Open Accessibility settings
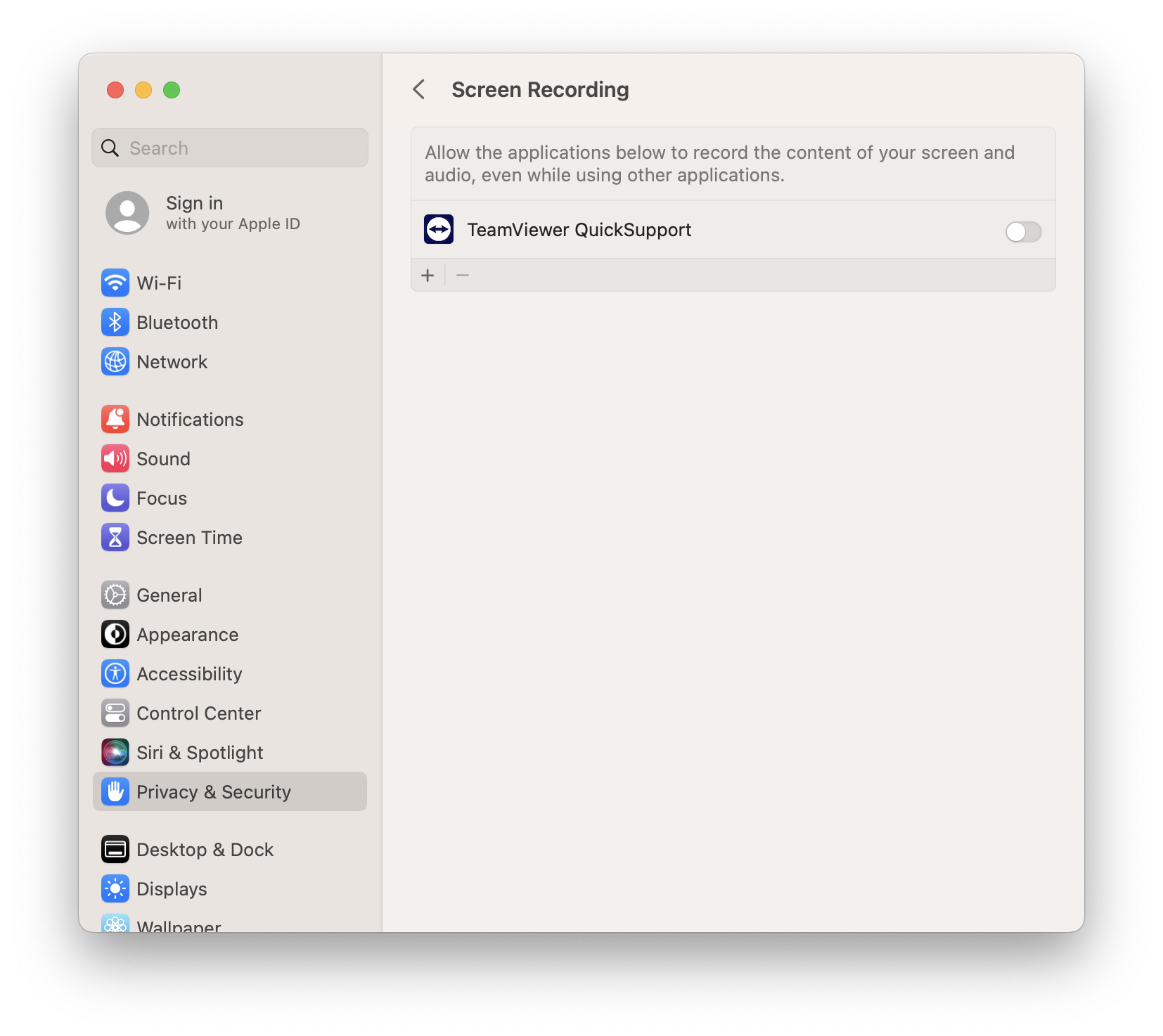 pyautogui.click(x=189, y=673)
